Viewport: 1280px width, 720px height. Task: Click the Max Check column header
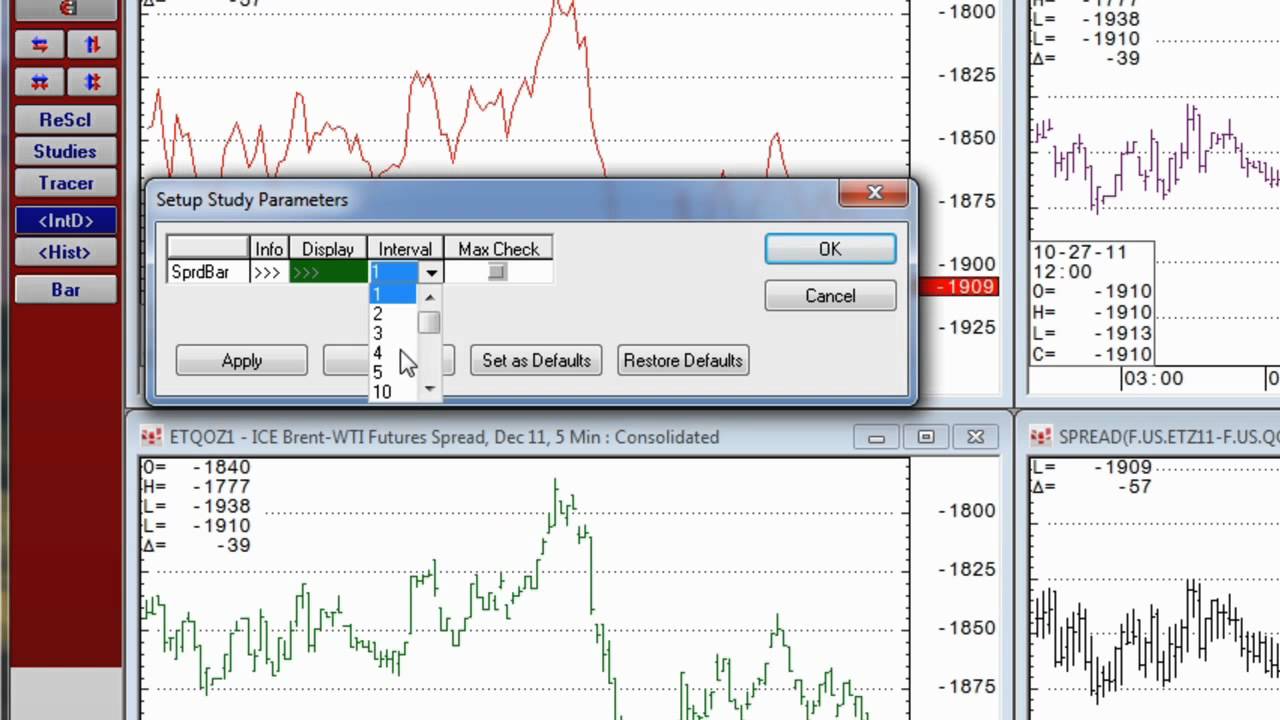[498, 249]
